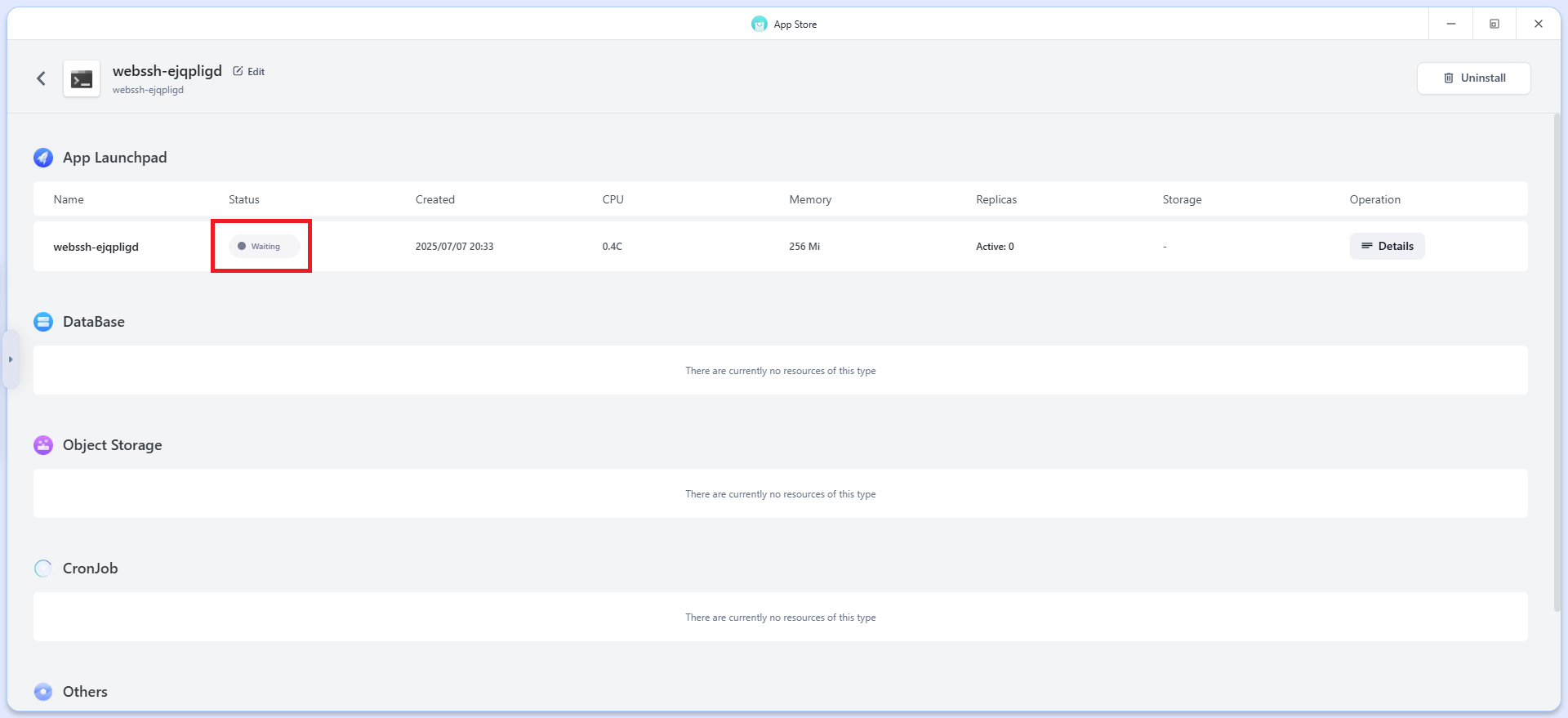Image resolution: width=1568 pixels, height=718 pixels.
Task: Click the App Launchpad rocket icon
Action: (x=43, y=158)
